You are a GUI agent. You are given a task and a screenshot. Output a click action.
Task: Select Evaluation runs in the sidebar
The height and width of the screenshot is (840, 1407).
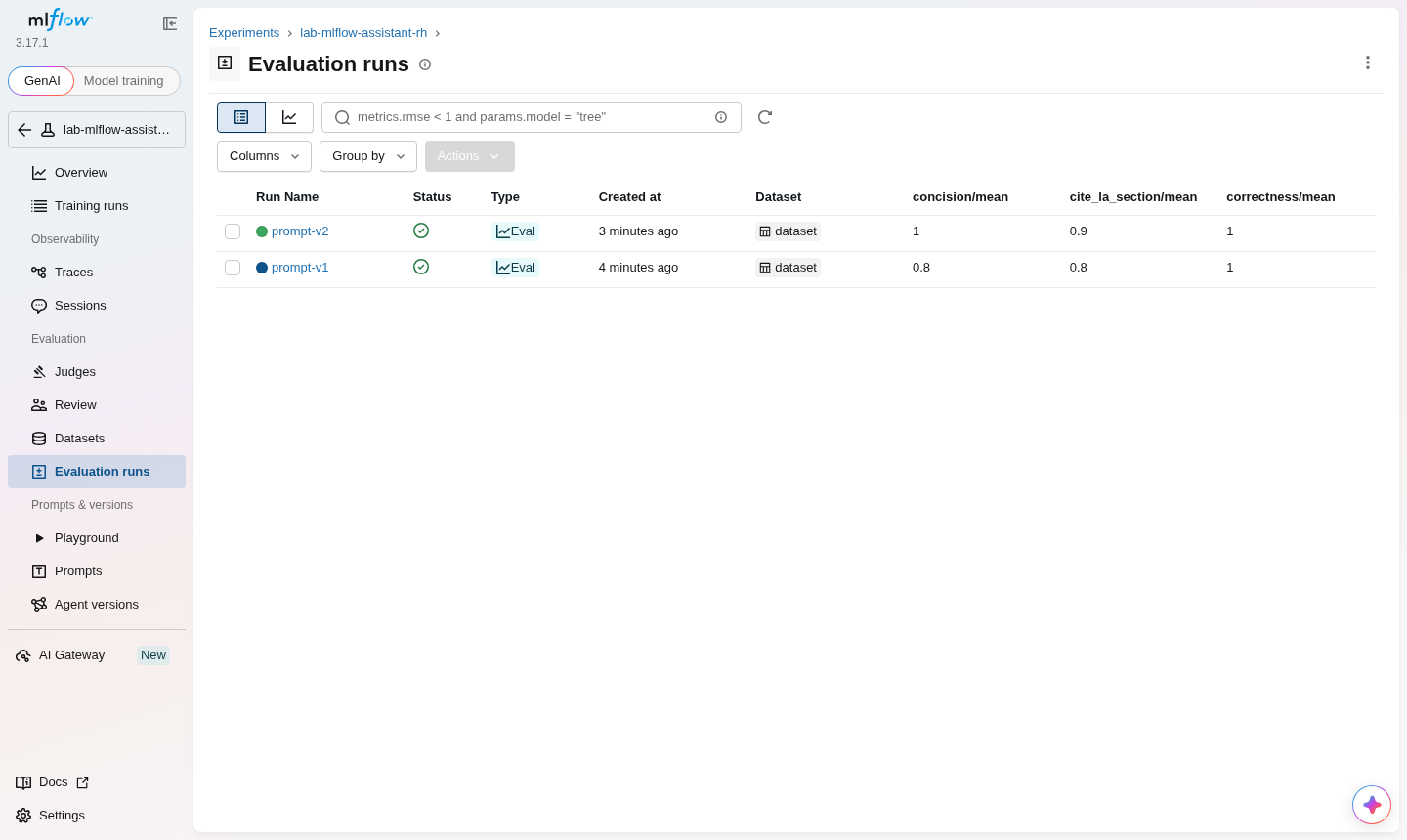97,472
